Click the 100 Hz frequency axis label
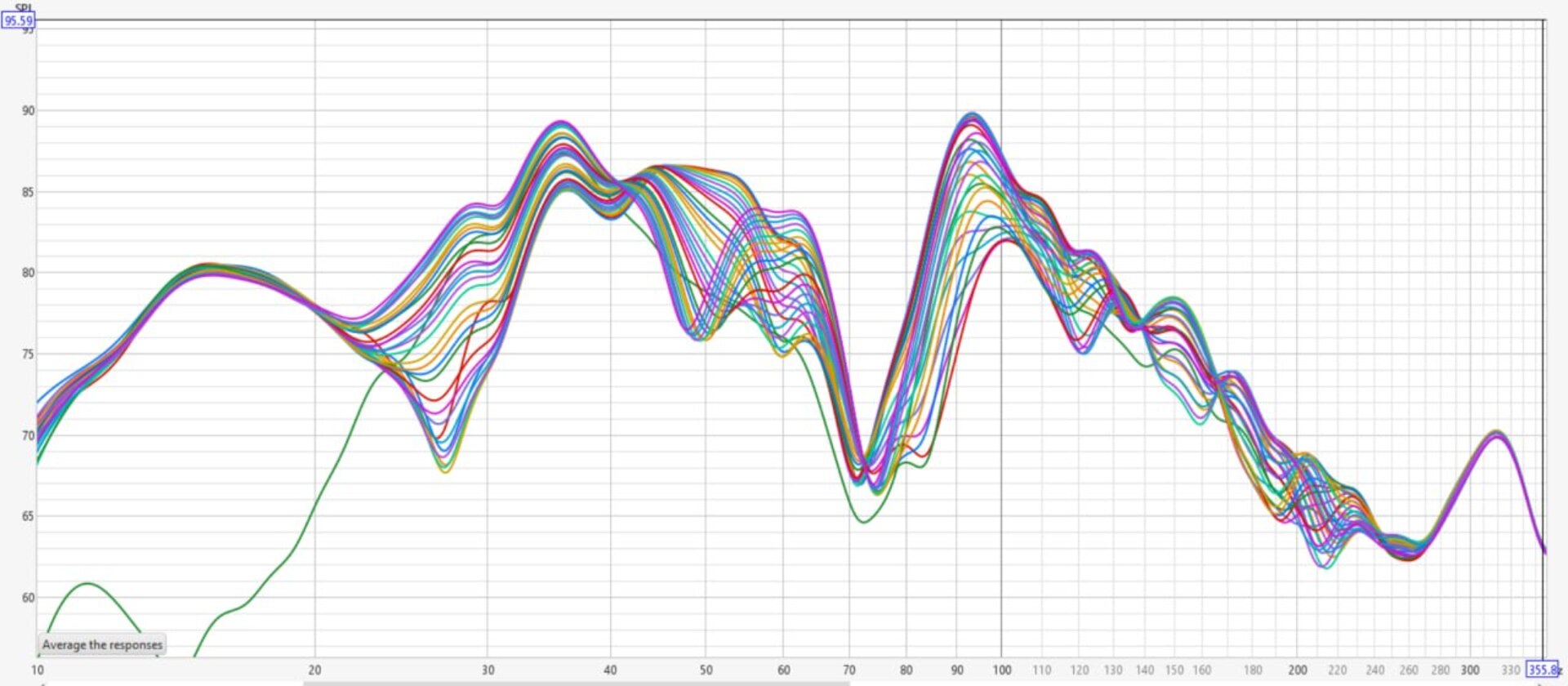This screenshot has height=686, width=1568. pyautogui.click(x=1002, y=670)
